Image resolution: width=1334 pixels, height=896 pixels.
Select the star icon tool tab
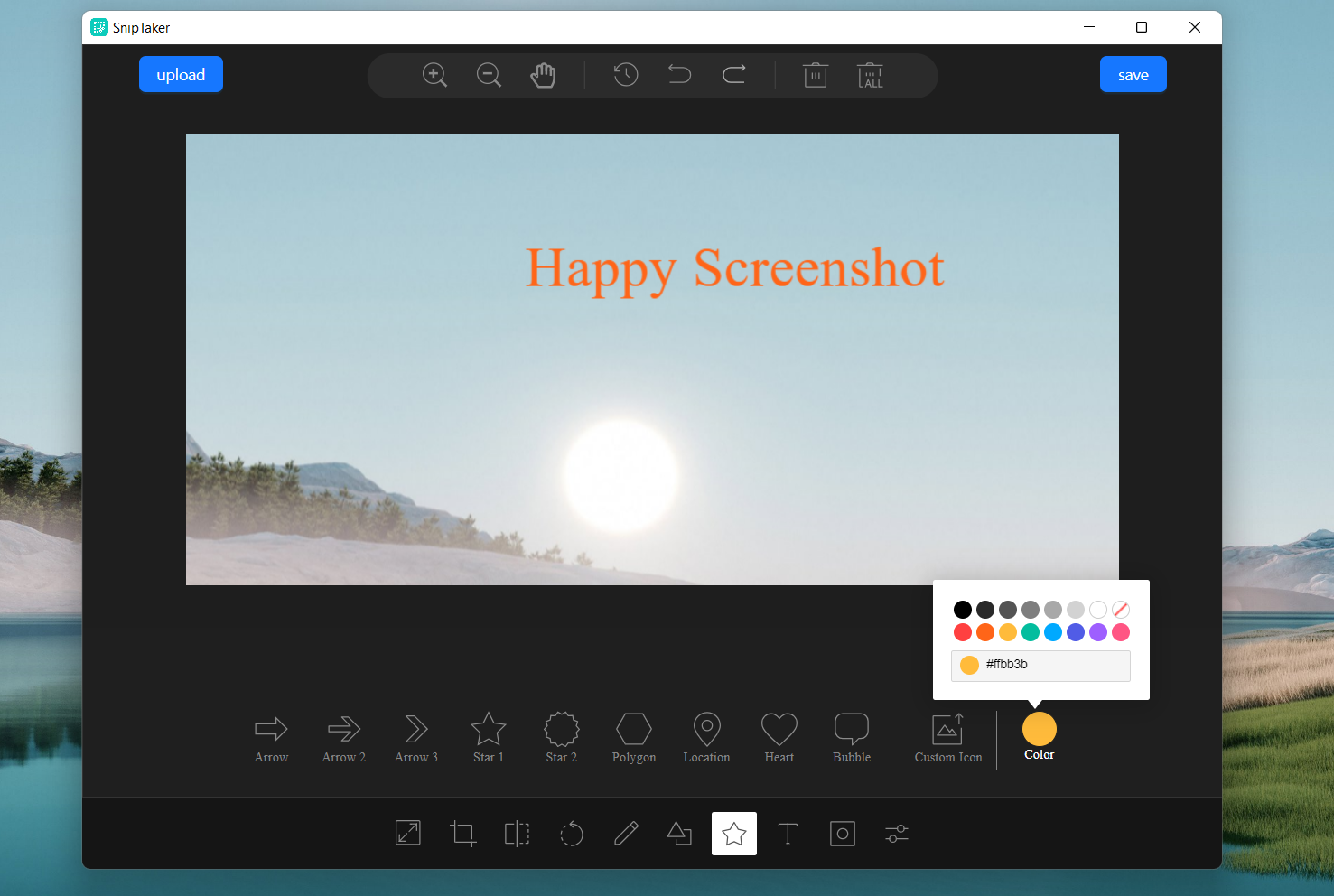tap(734, 833)
